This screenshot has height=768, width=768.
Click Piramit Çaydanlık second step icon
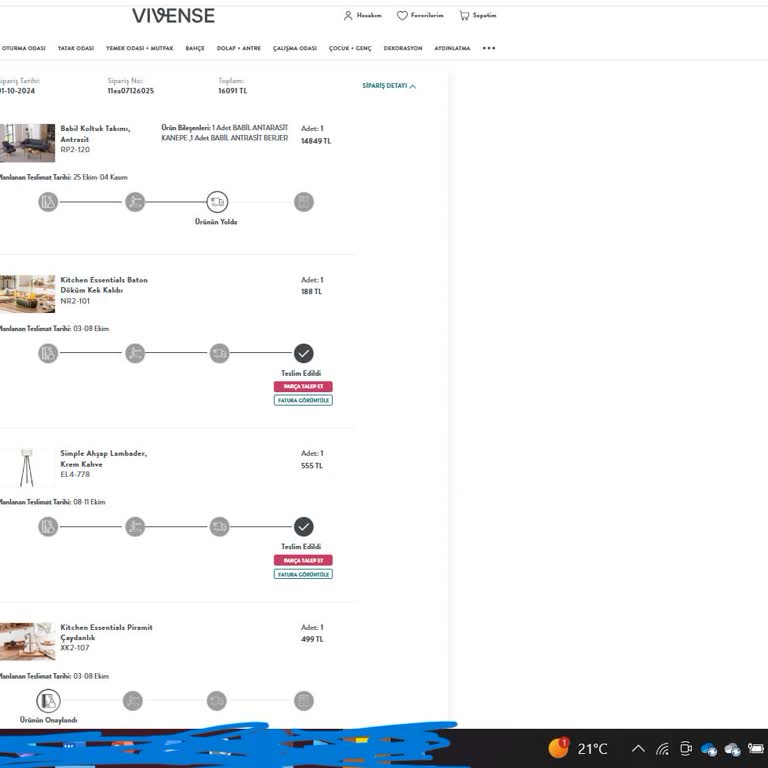(x=133, y=701)
